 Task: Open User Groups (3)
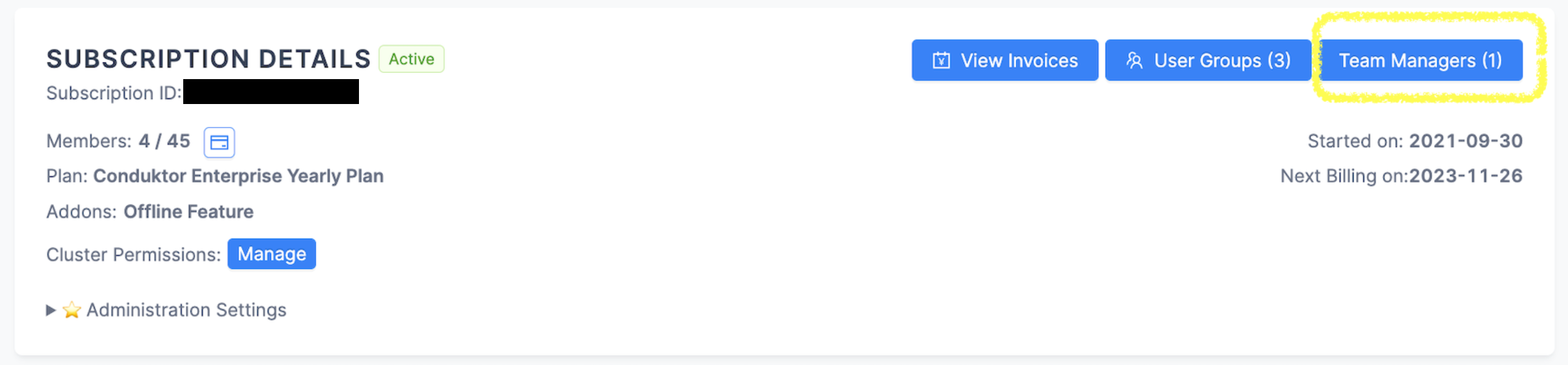click(1208, 60)
